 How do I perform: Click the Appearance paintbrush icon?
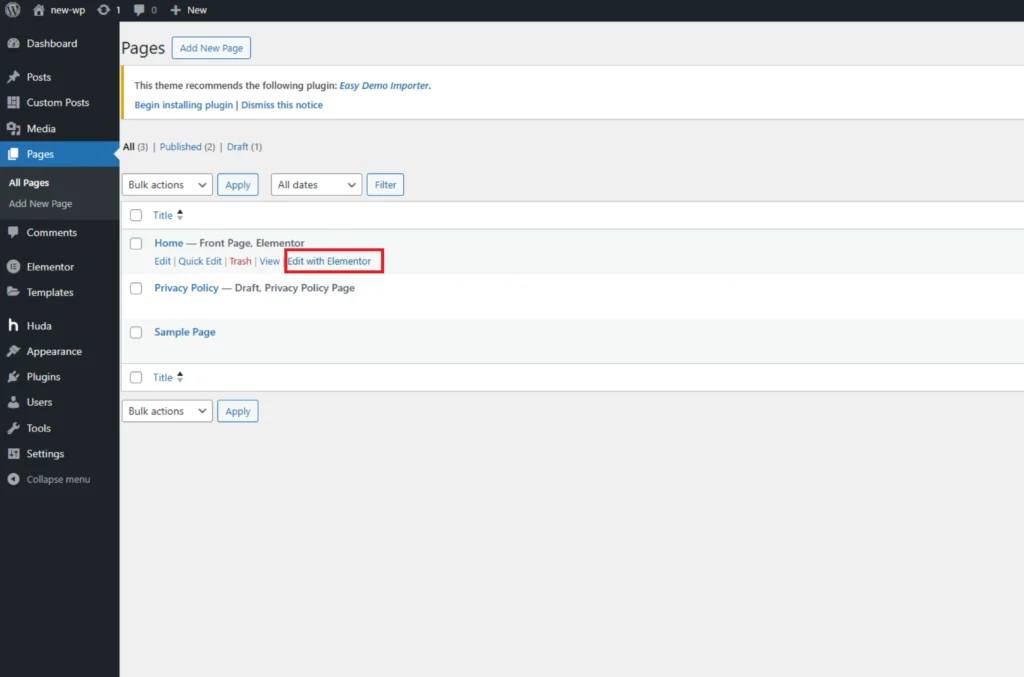[13, 351]
